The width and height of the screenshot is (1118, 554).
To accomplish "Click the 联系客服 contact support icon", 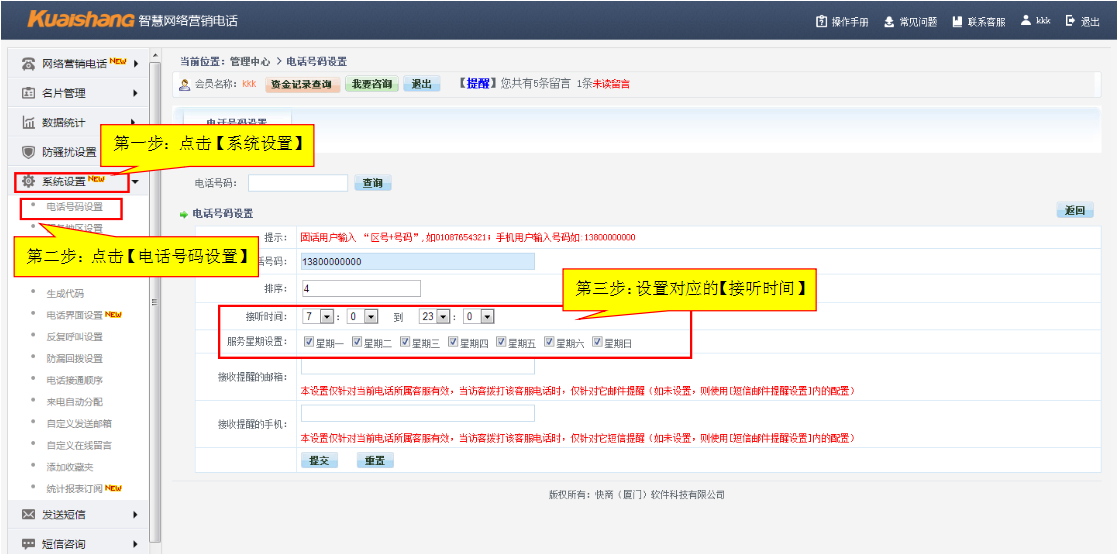I will 957,21.
